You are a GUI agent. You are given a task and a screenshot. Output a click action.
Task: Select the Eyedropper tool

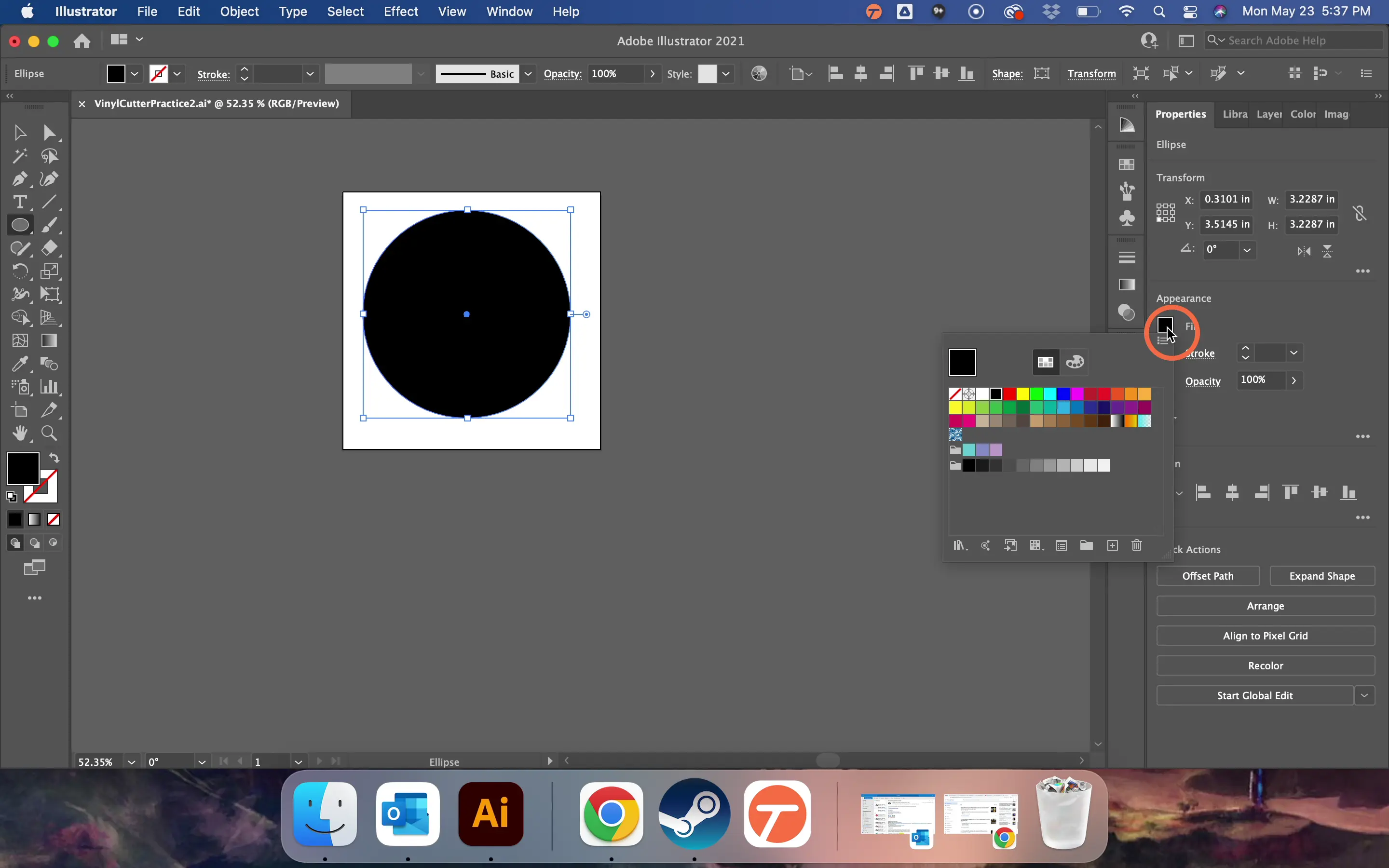click(x=20, y=364)
